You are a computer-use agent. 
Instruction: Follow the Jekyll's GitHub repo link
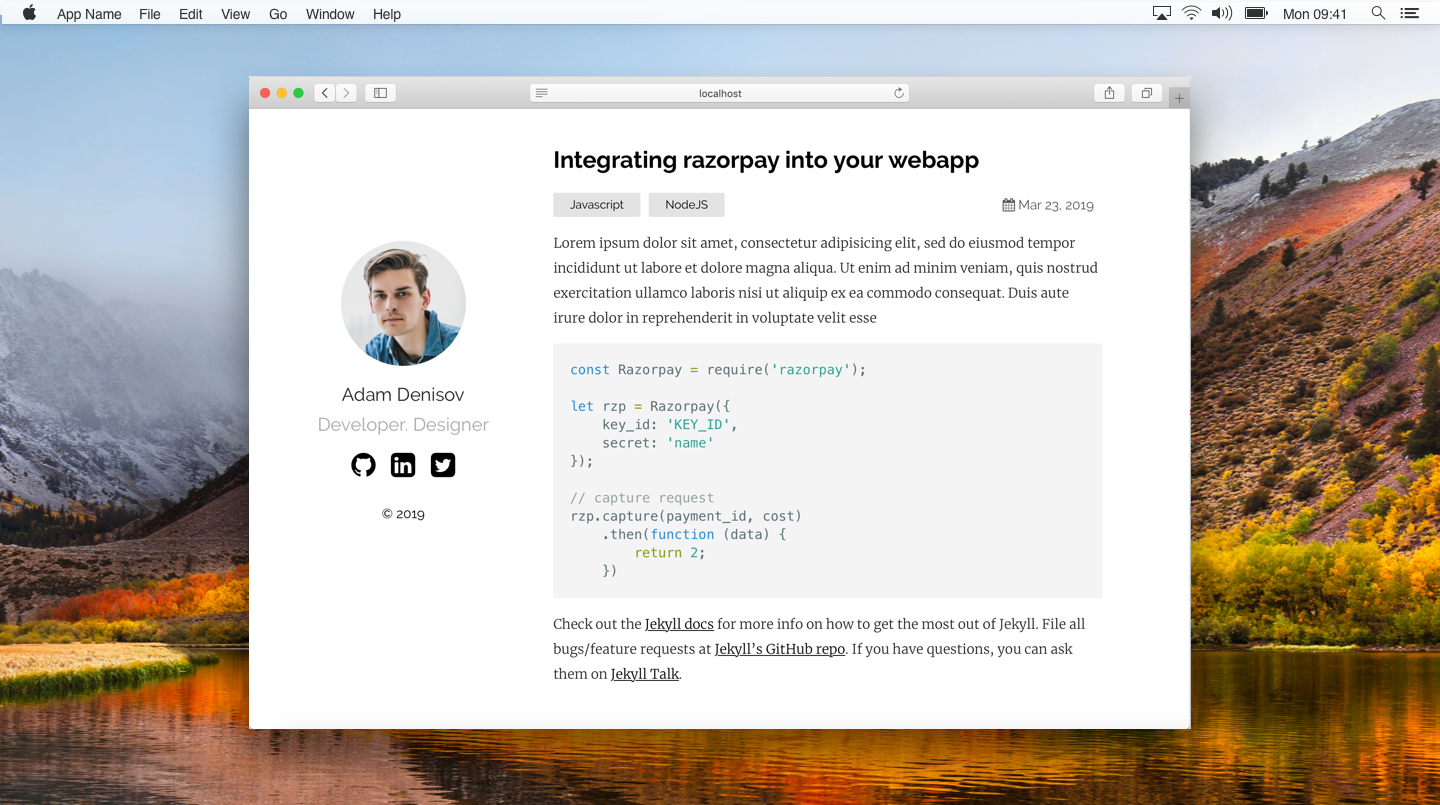[780, 649]
